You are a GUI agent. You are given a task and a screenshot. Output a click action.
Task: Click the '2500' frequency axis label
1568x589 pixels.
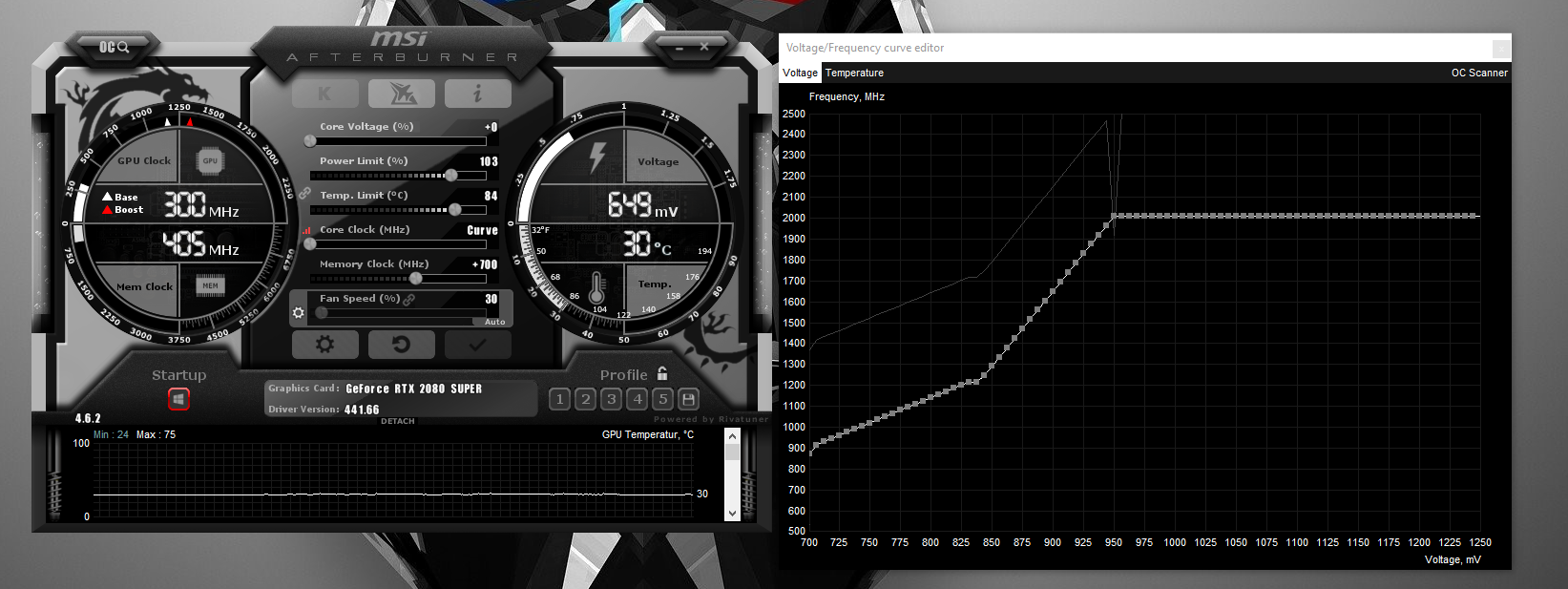(x=793, y=114)
